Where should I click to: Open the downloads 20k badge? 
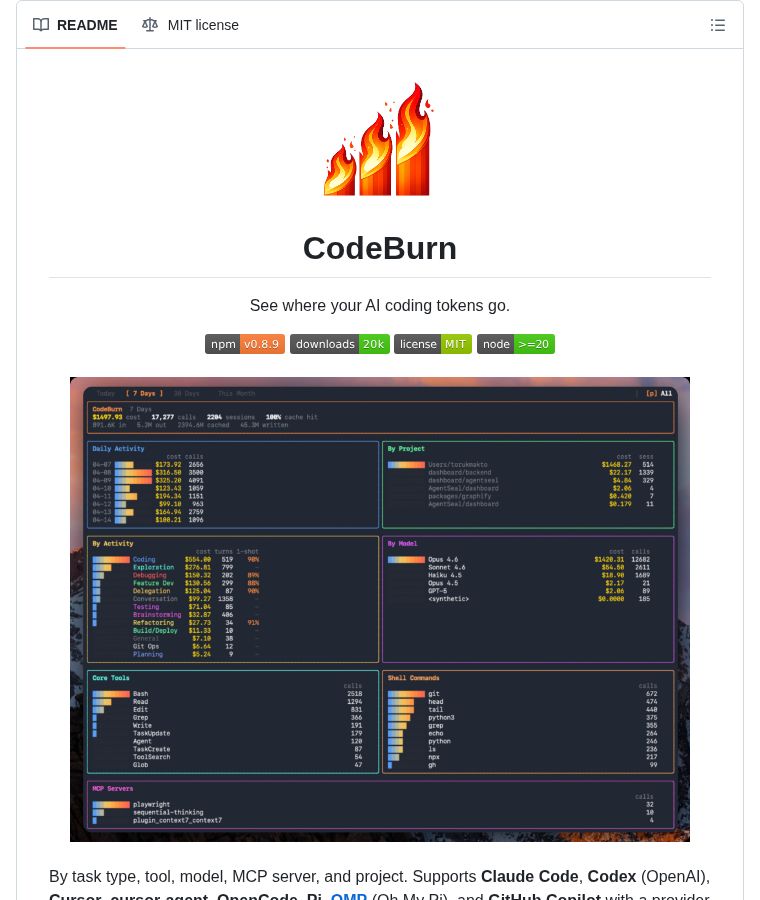(340, 344)
